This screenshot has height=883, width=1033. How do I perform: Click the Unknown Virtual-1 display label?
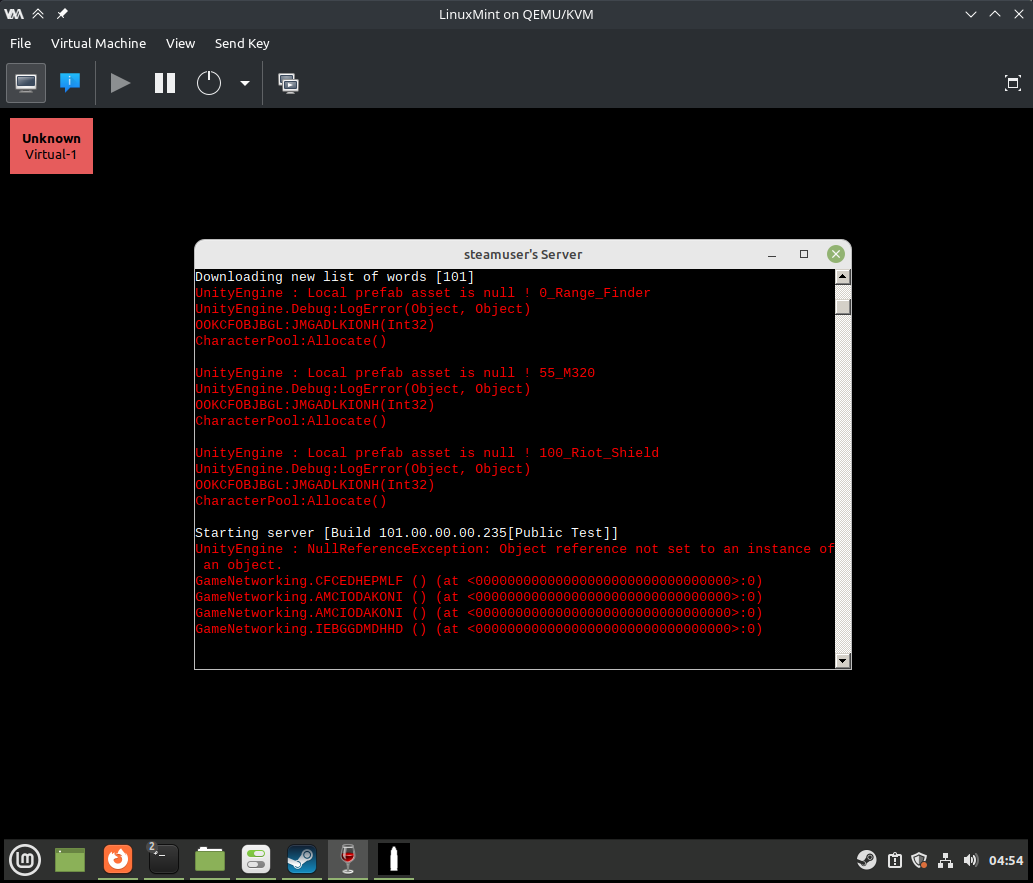point(51,146)
